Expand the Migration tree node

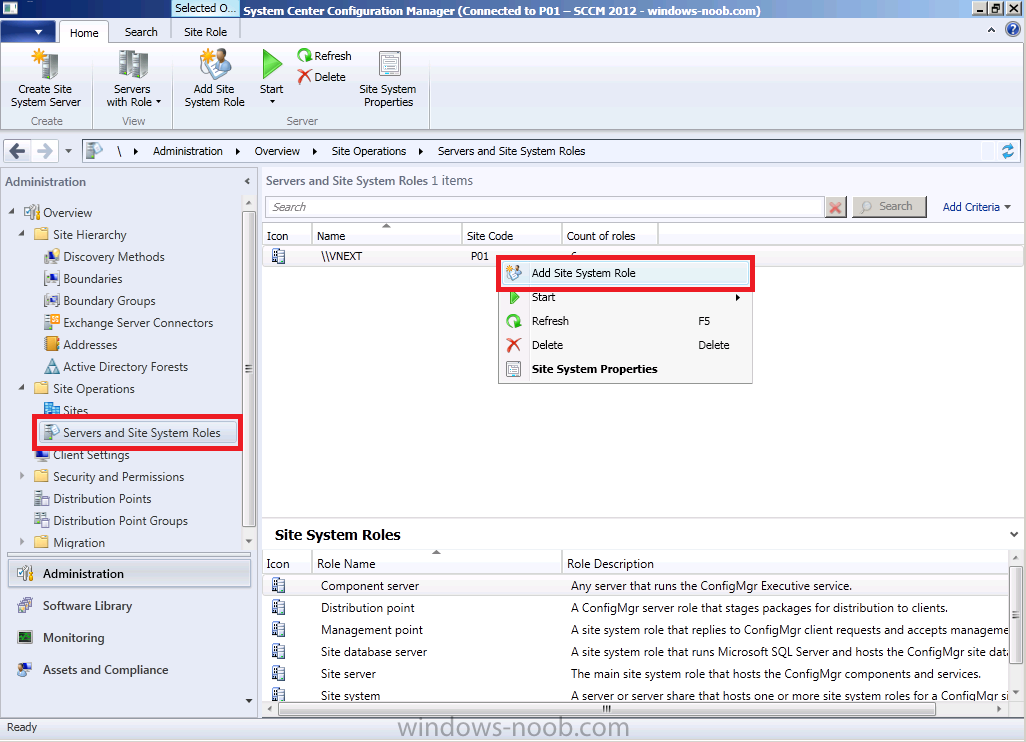[22, 542]
